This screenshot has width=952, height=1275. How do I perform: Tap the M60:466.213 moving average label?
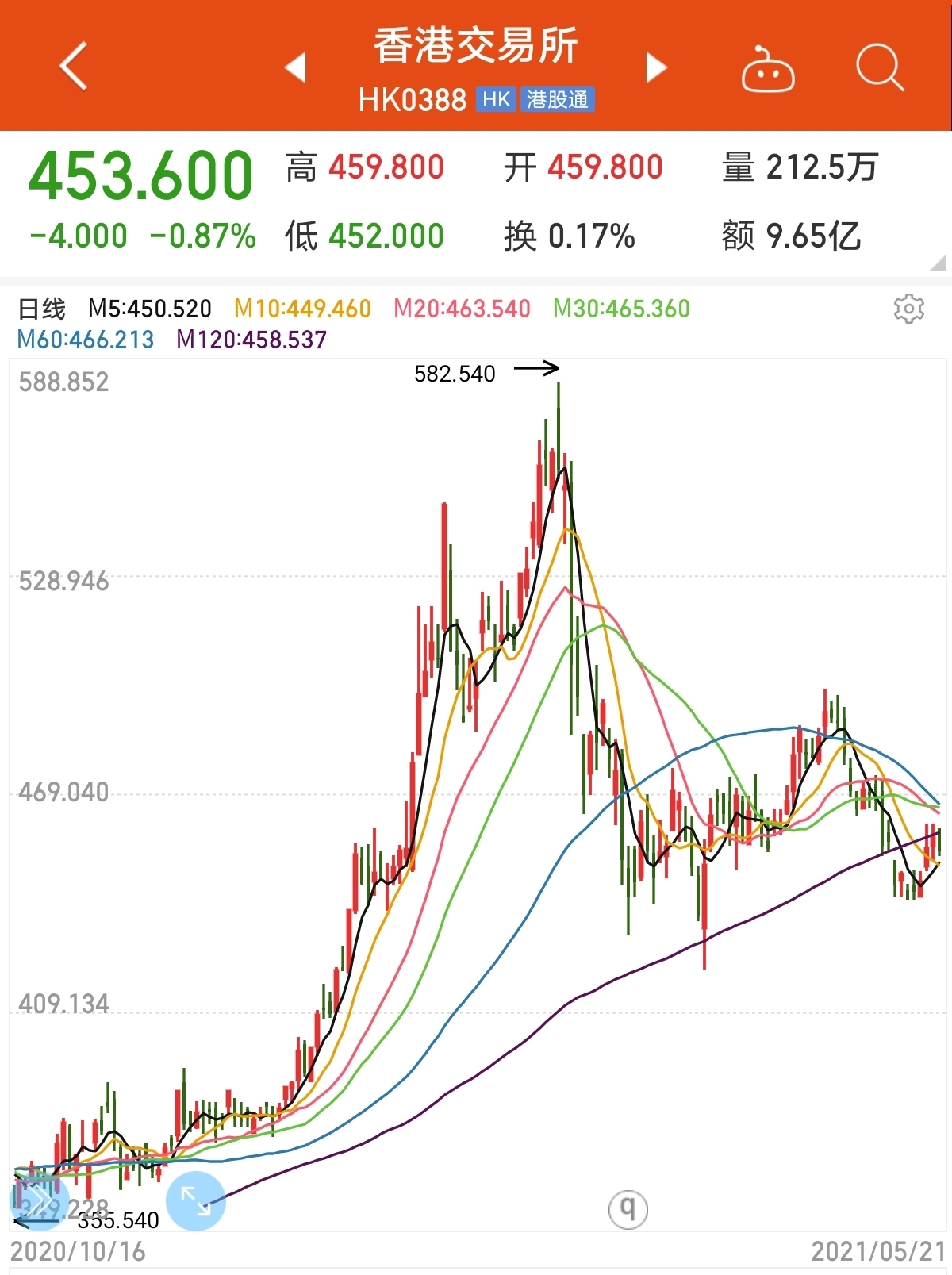tap(86, 340)
